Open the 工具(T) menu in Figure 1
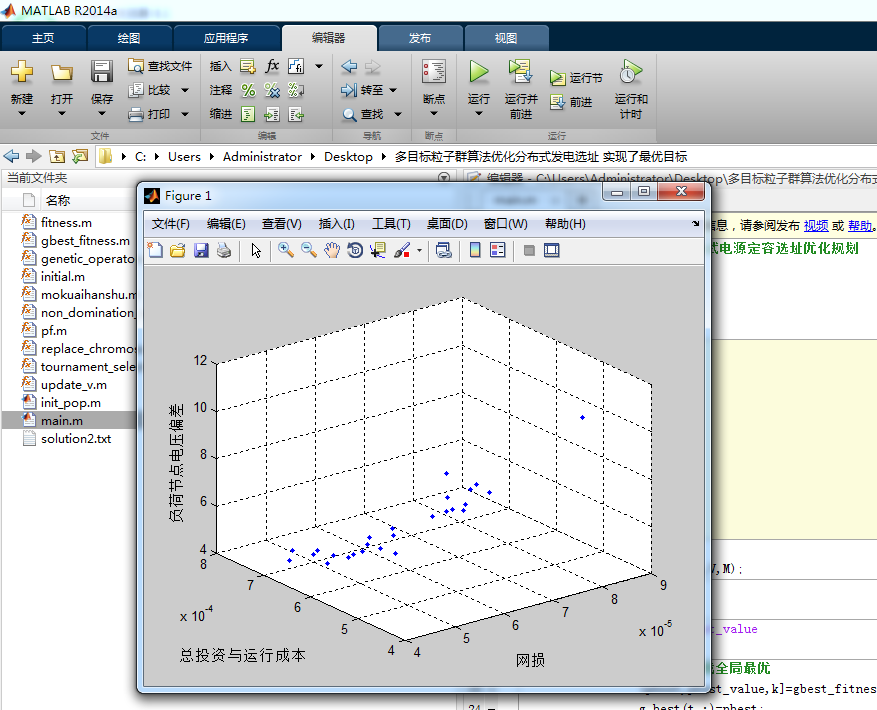 coord(392,224)
